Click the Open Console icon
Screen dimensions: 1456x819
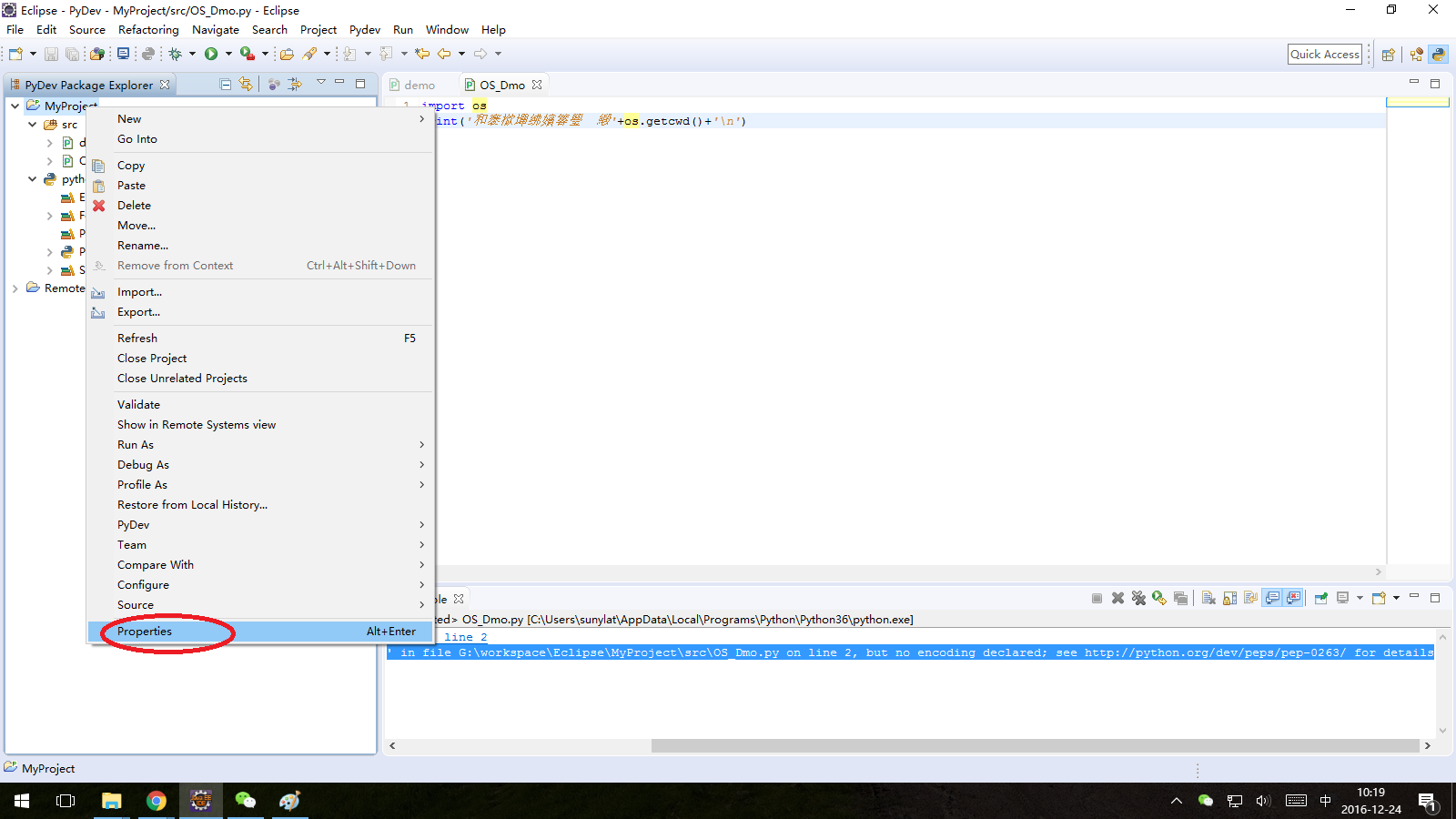tap(1380, 598)
